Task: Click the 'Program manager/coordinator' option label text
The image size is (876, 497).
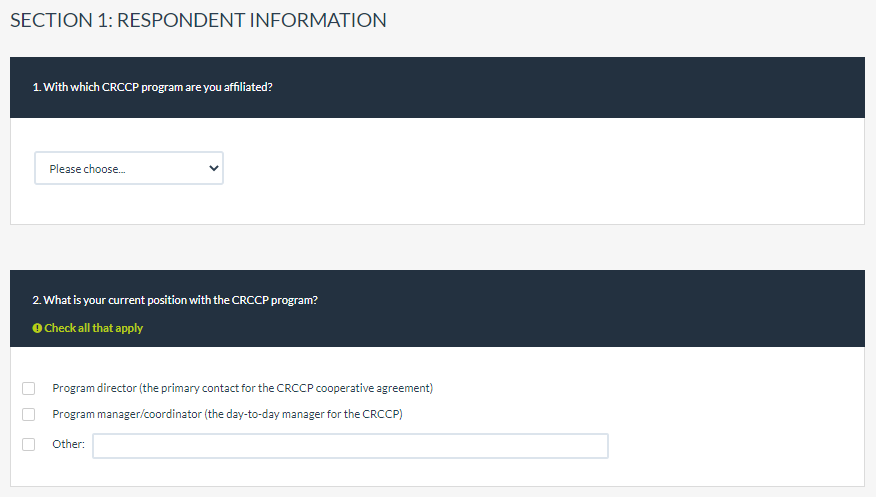Action: point(127,414)
